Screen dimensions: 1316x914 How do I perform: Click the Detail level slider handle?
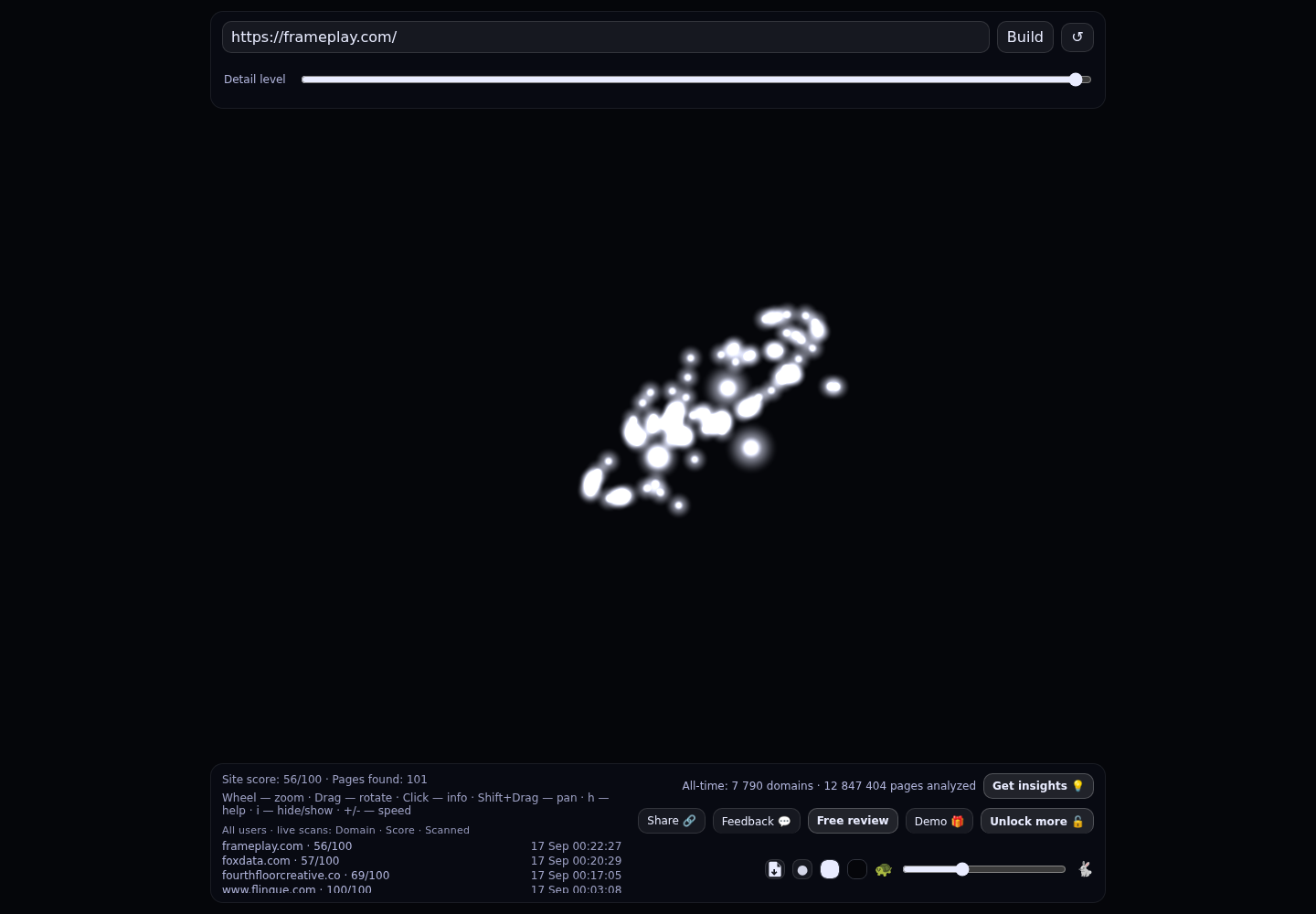click(x=1076, y=80)
